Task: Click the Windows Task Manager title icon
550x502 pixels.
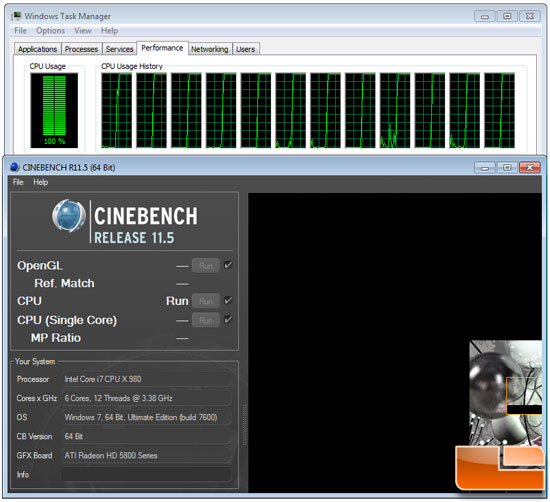Action: [x=16, y=16]
